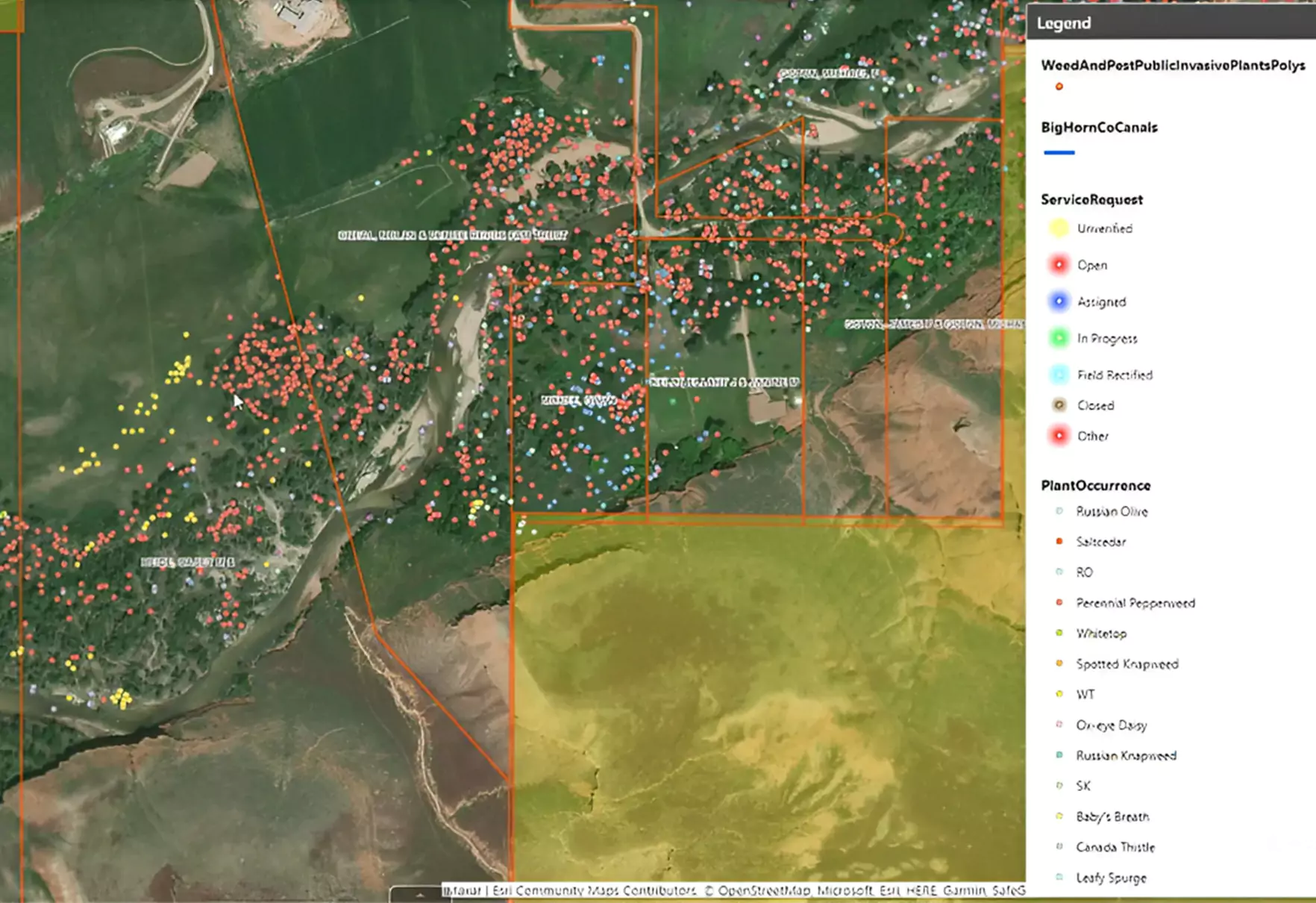Click the Spotted Knapweed legend dot
This screenshot has width=1316, height=903.
[1059, 664]
